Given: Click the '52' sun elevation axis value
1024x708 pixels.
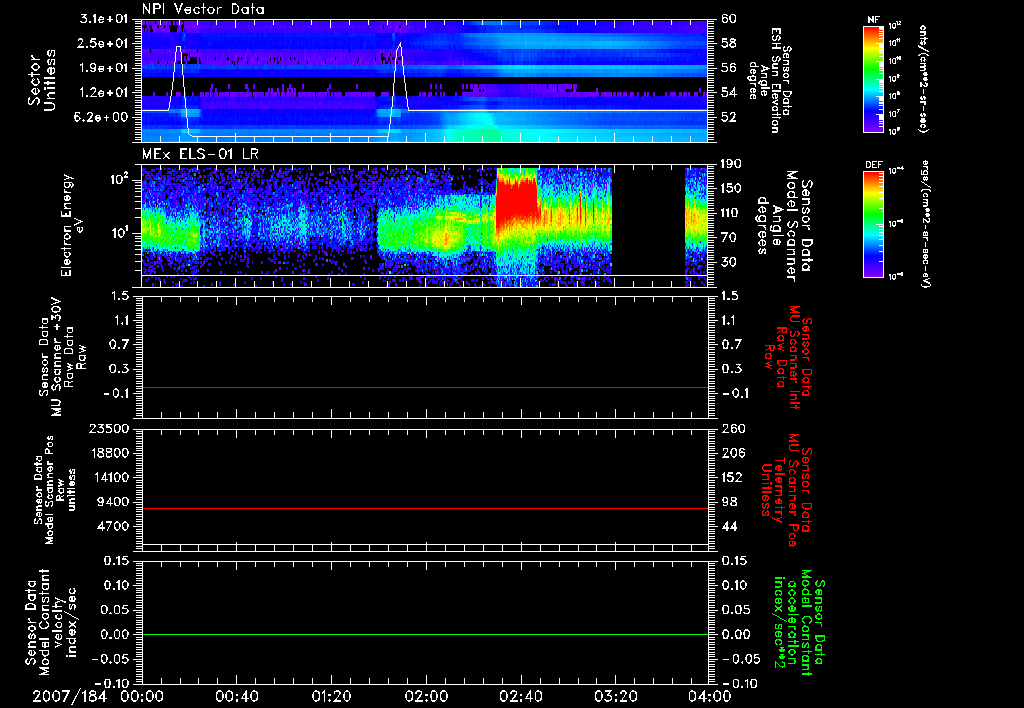Looking at the screenshot, I should coord(729,117).
